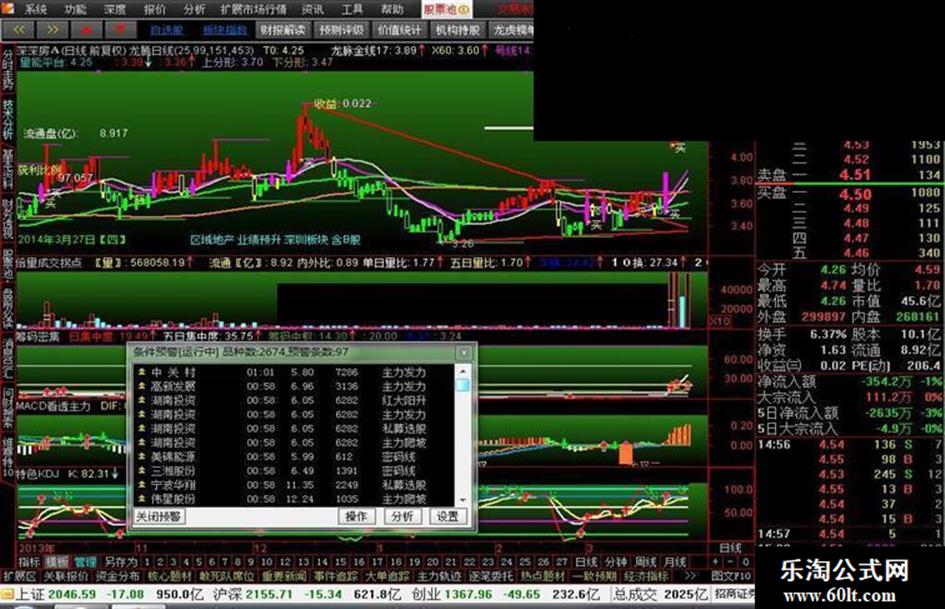Open the 工具 menu
This screenshot has width=945, height=609.
(352, 9)
